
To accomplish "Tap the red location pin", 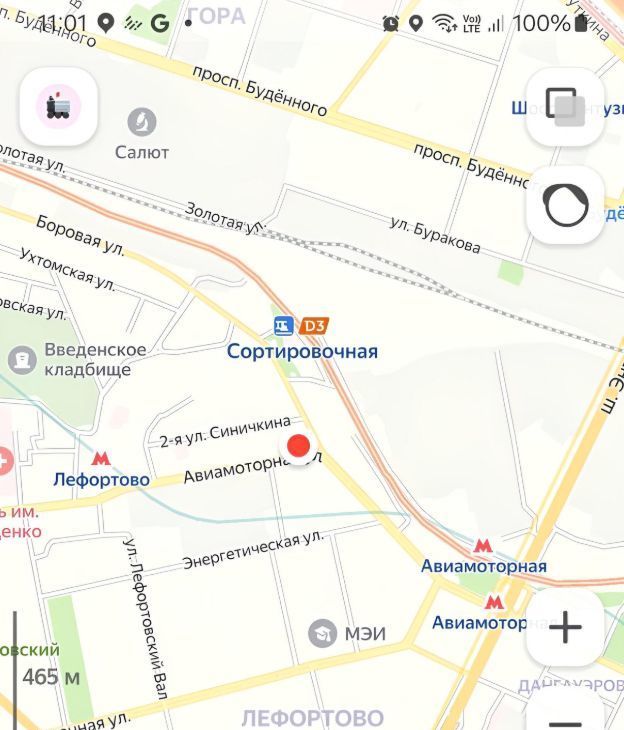I will click(x=298, y=446).
